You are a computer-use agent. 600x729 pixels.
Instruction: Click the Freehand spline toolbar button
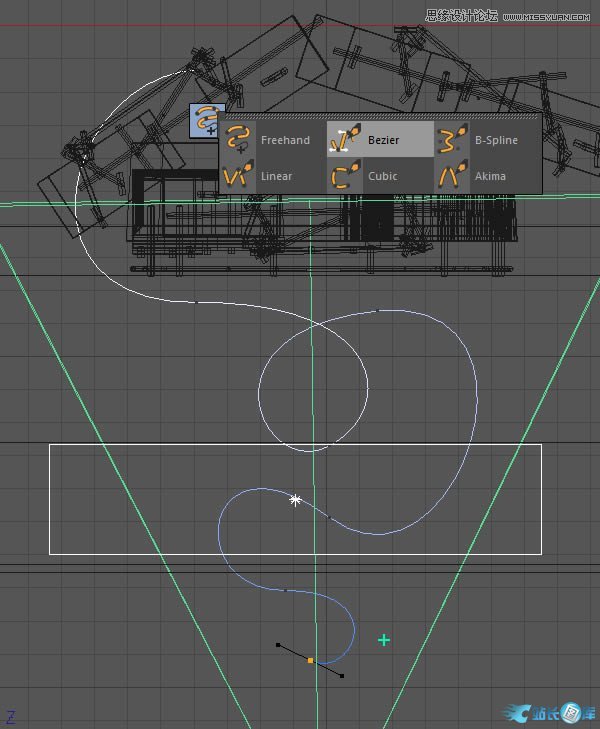tap(207, 118)
